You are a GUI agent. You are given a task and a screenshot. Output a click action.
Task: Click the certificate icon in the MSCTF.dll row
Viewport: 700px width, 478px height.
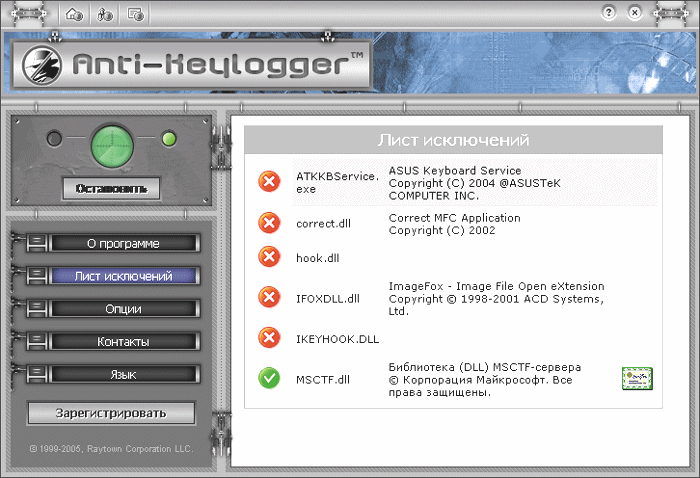[x=637, y=378]
